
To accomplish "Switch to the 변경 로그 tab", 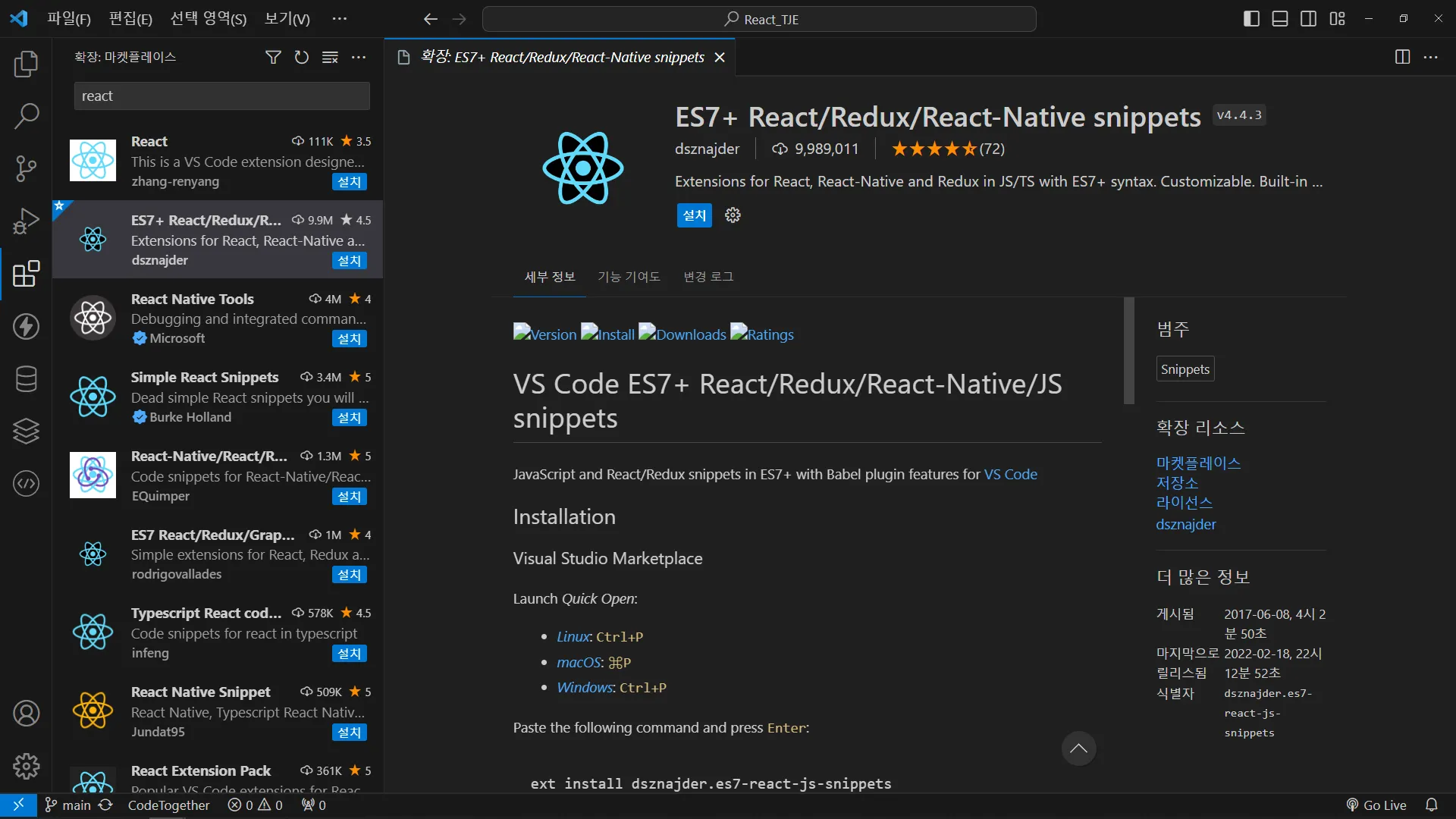I will pos(708,277).
